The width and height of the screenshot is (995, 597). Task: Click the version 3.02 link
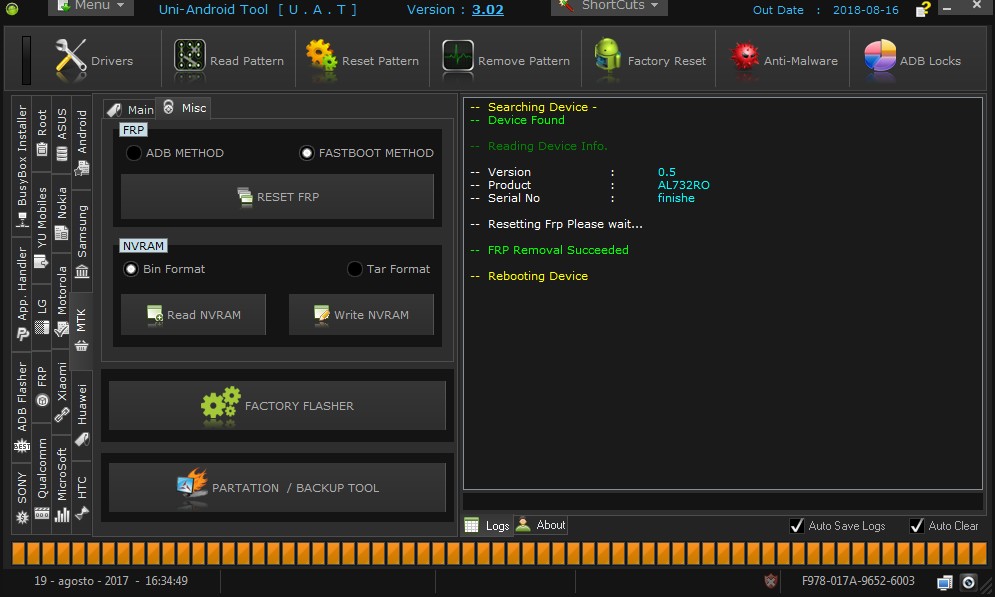[x=487, y=10]
